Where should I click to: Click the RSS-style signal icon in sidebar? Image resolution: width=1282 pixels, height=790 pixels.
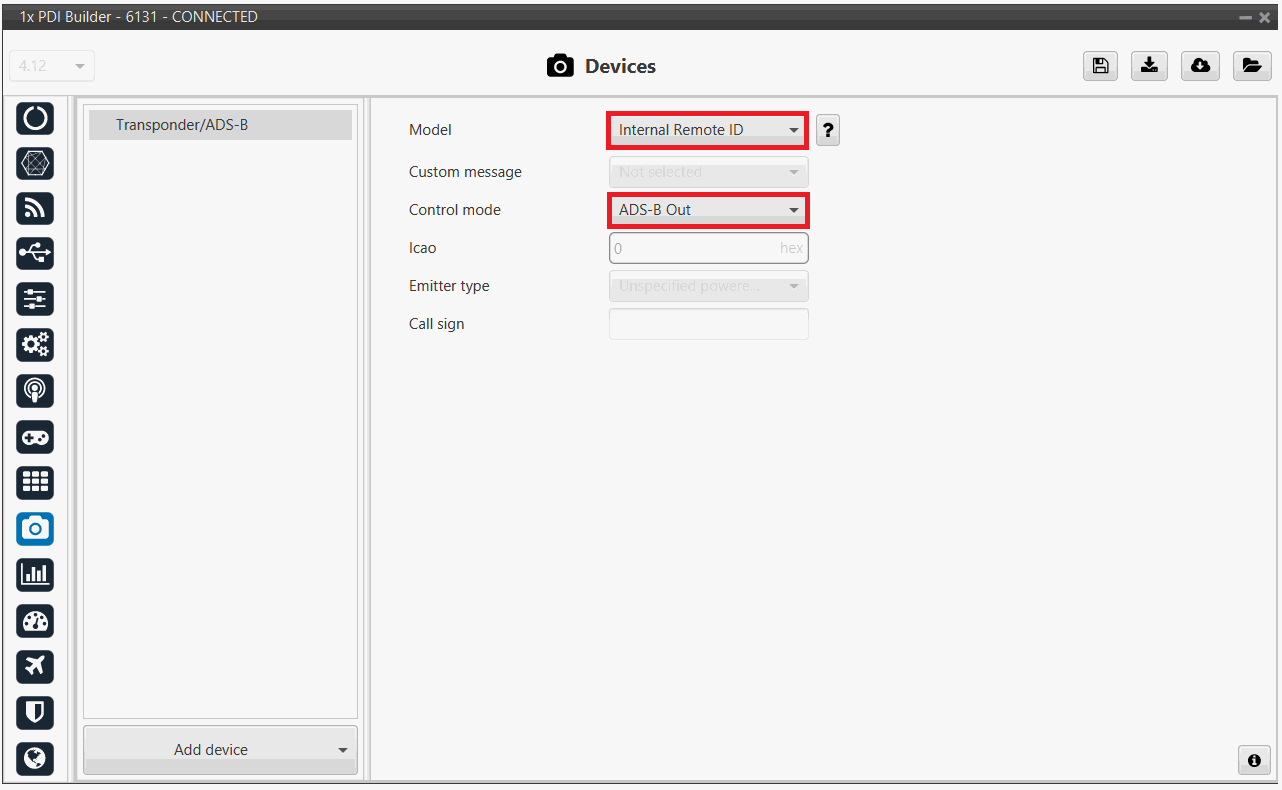pos(35,208)
